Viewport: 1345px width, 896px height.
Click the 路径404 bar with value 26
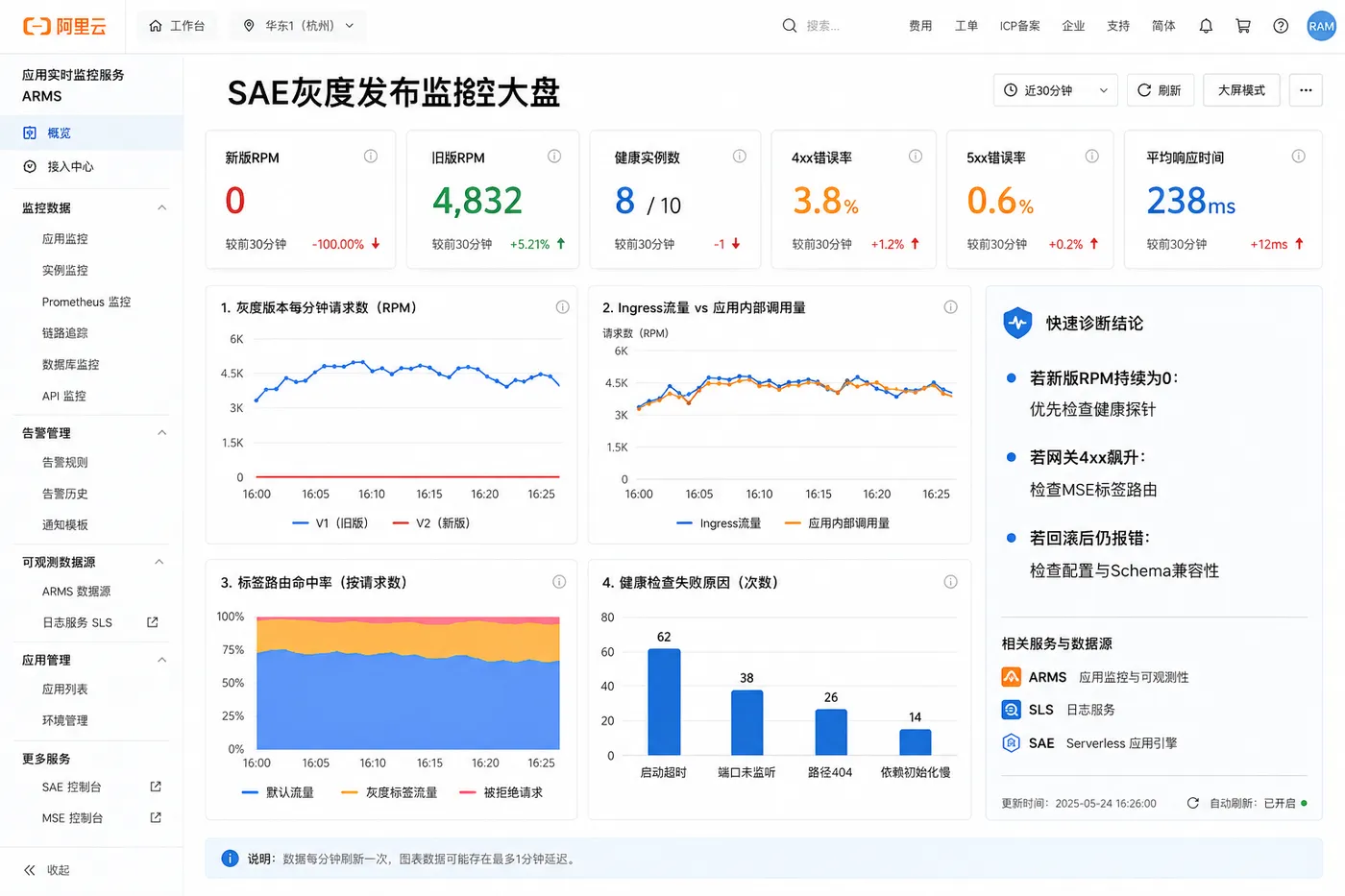click(831, 732)
